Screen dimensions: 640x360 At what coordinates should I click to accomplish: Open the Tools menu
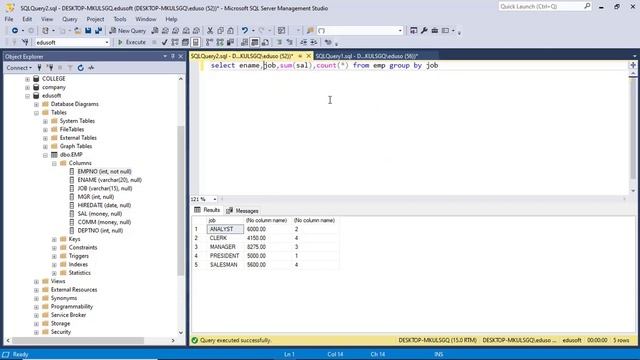(x=120, y=19)
